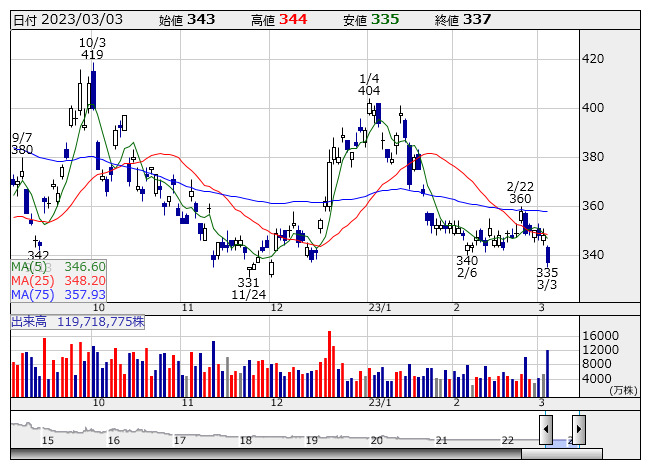Click year 22 marker in the navigator
653x470 pixels.
(x=507, y=440)
